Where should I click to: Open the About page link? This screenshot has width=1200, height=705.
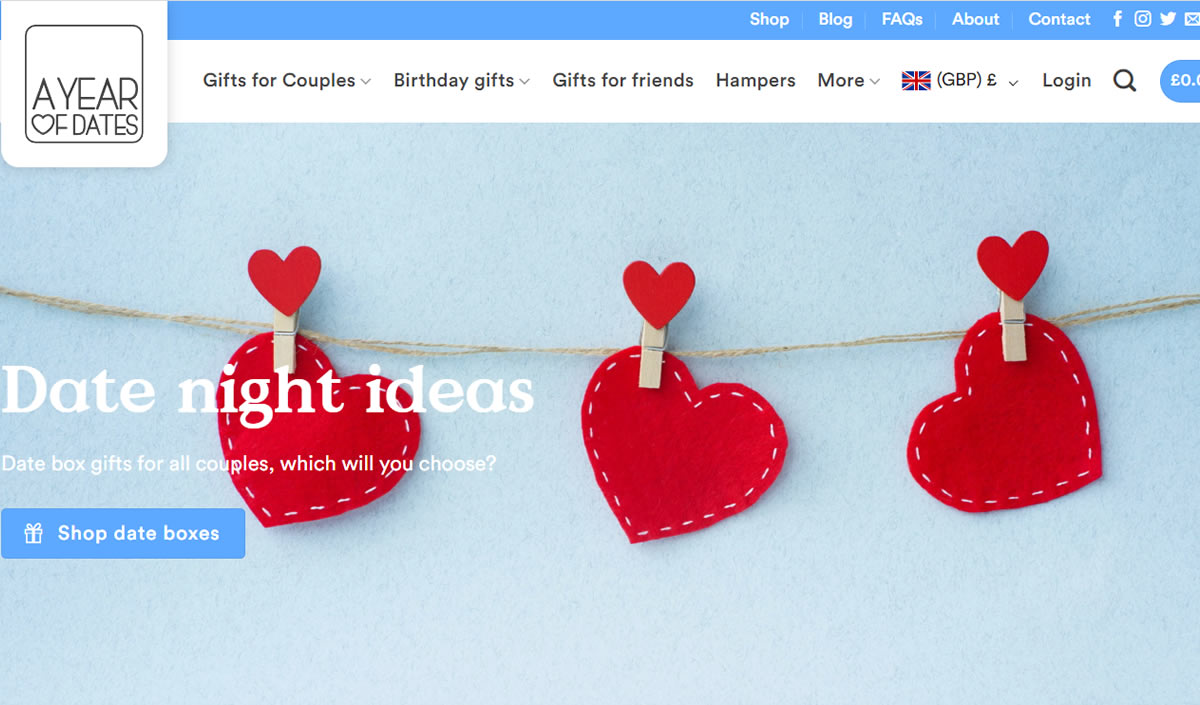tap(975, 19)
